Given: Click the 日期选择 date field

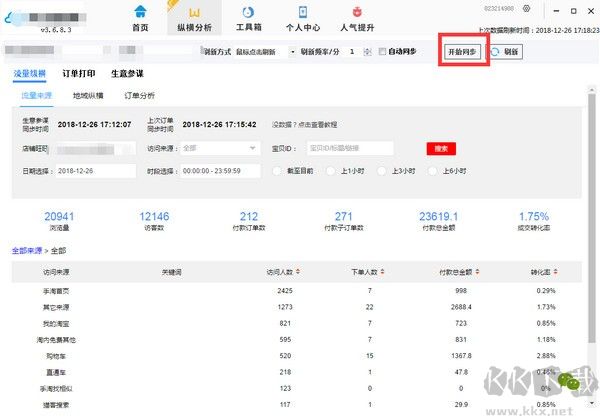Looking at the screenshot, I should click(x=96, y=171).
